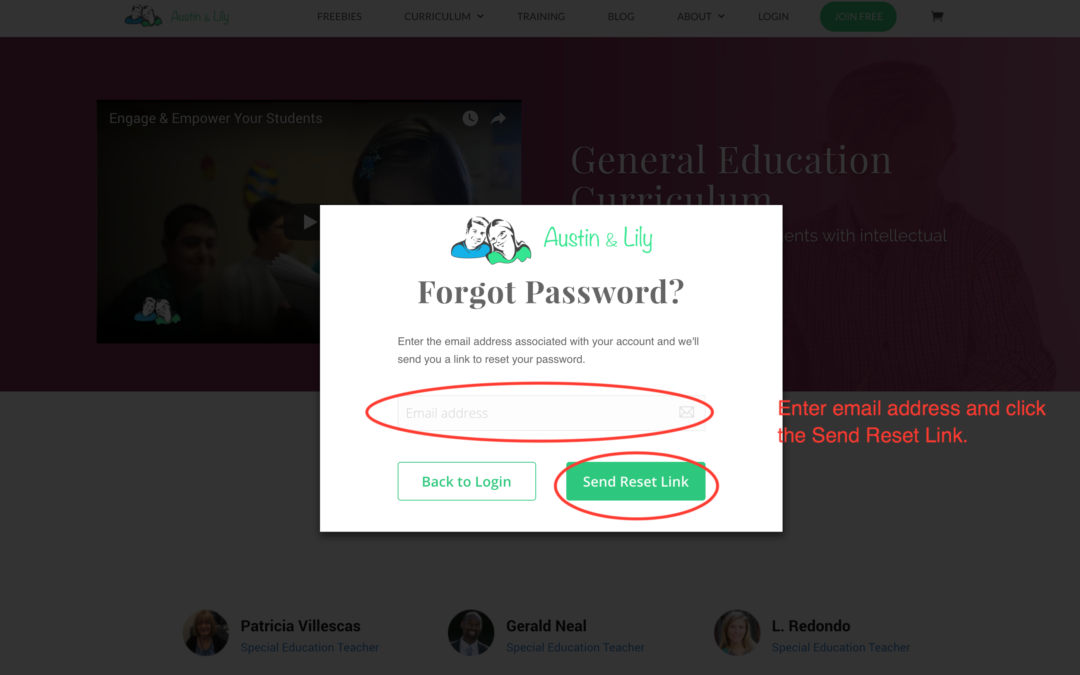1080x675 pixels.
Task: Play the Engage & Empower Your Students video
Action: click(x=304, y=222)
